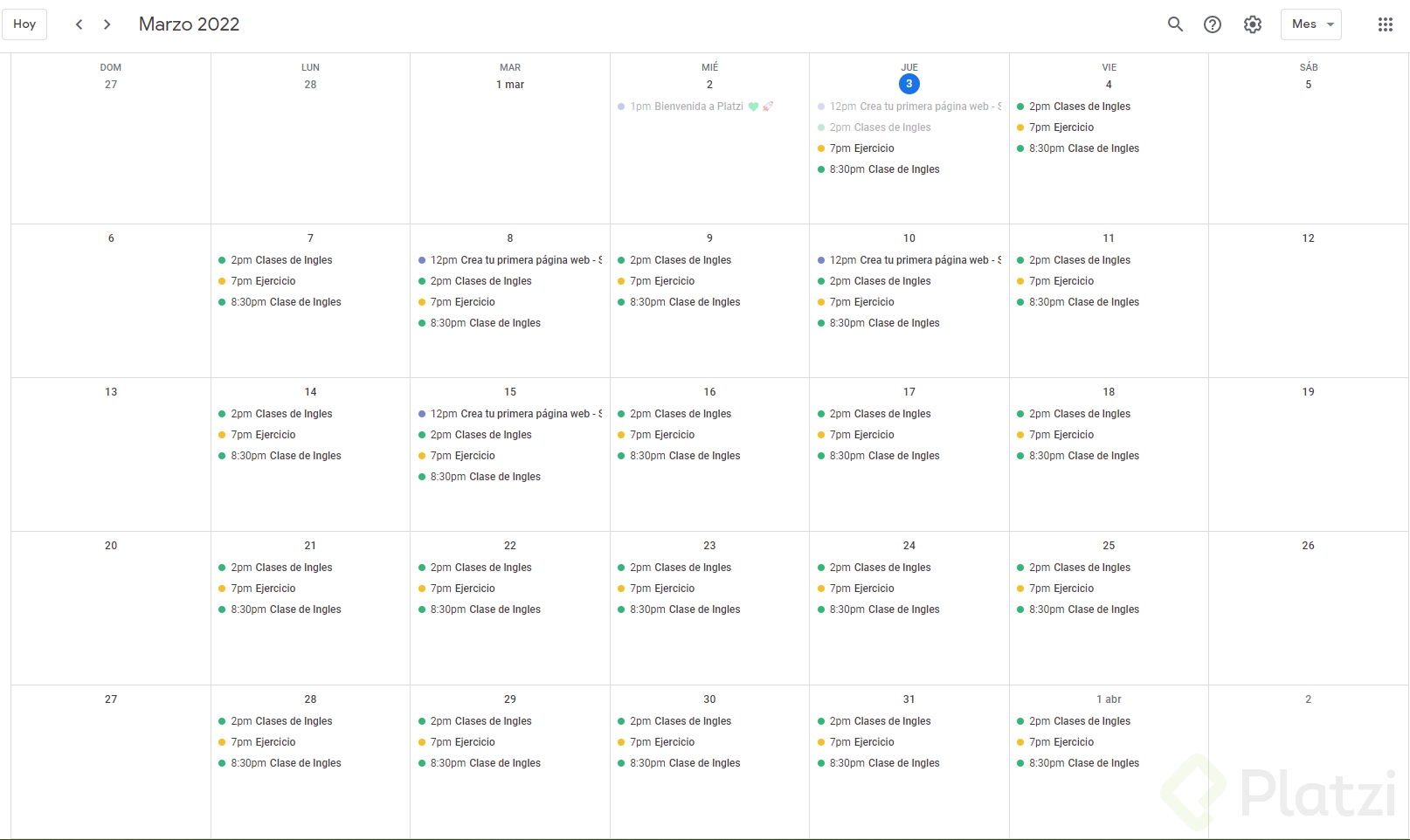Select today's date circle 3
1410x840 pixels.
(909, 84)
